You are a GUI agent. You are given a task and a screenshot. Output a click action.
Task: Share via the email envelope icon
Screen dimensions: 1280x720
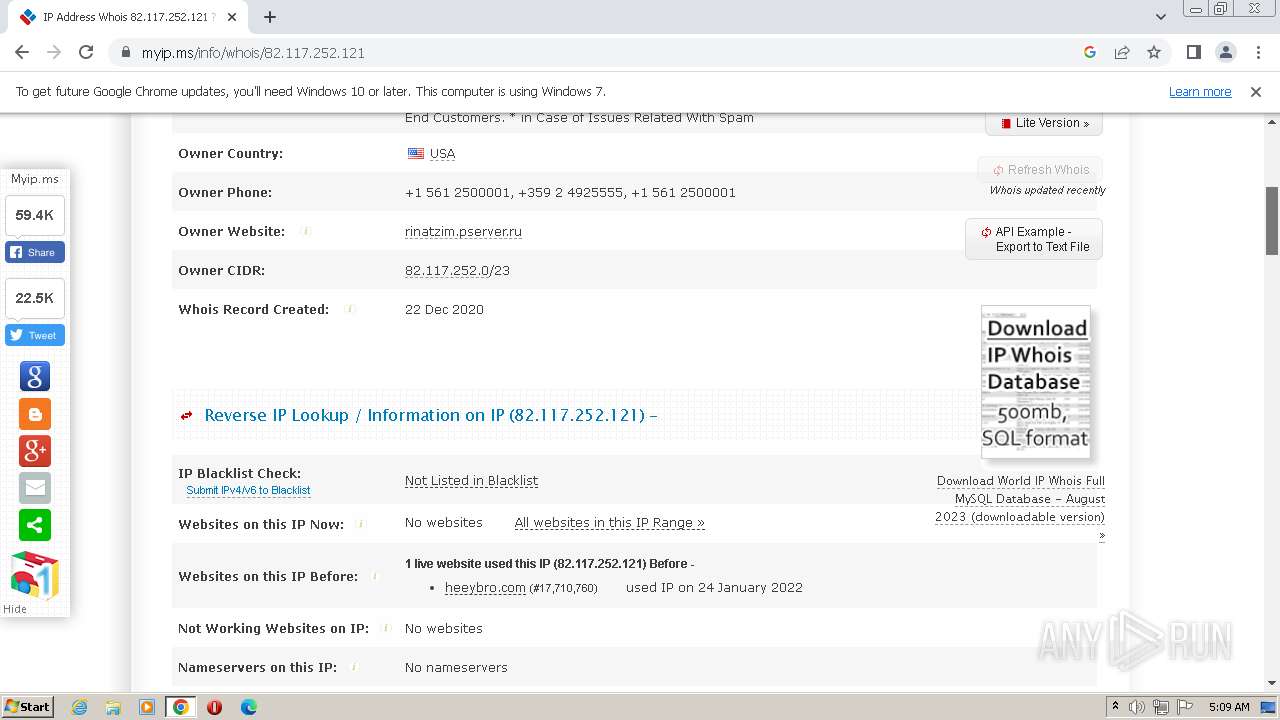click(35, 488)
